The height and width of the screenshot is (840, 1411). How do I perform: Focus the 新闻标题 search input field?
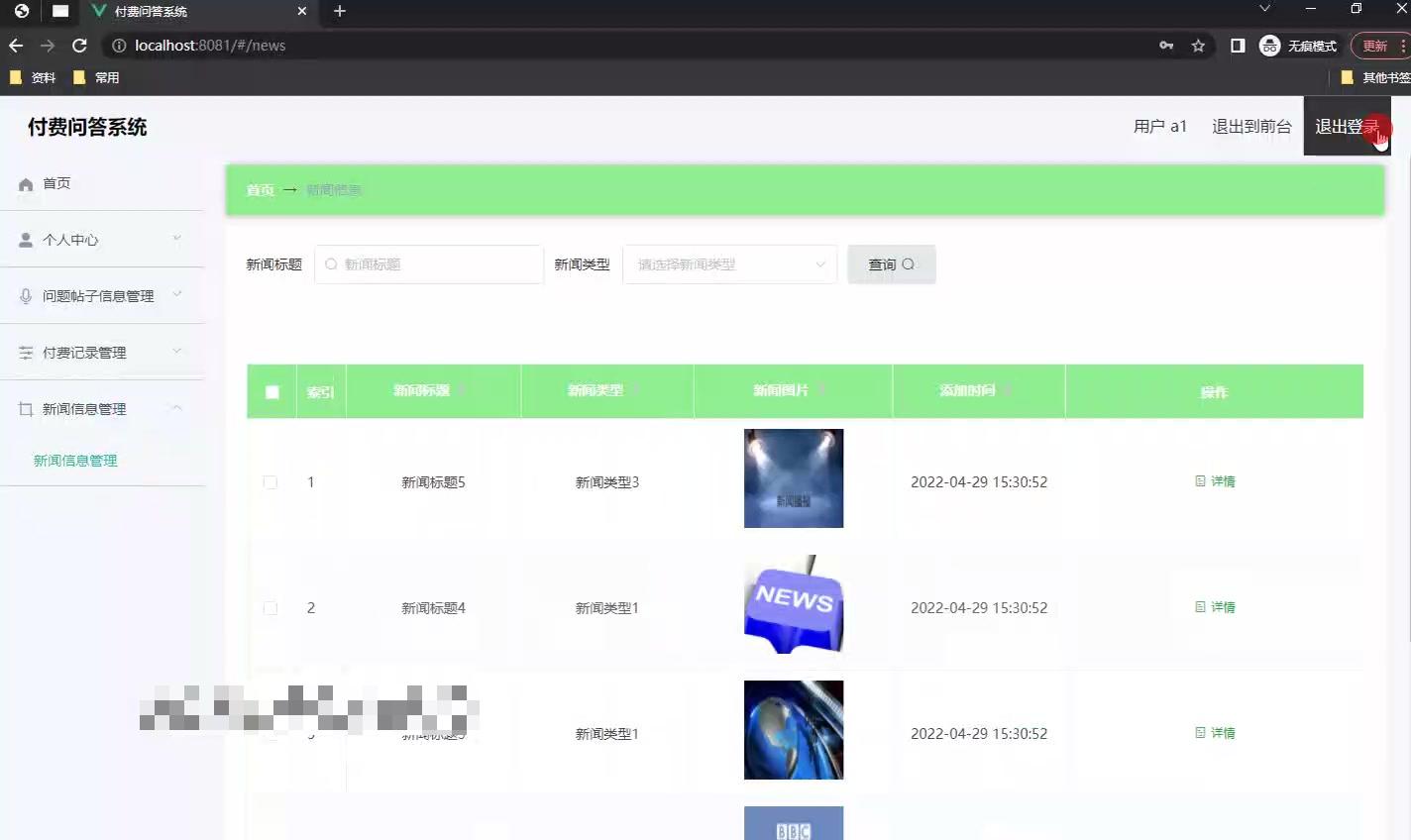tap(429, 264)
